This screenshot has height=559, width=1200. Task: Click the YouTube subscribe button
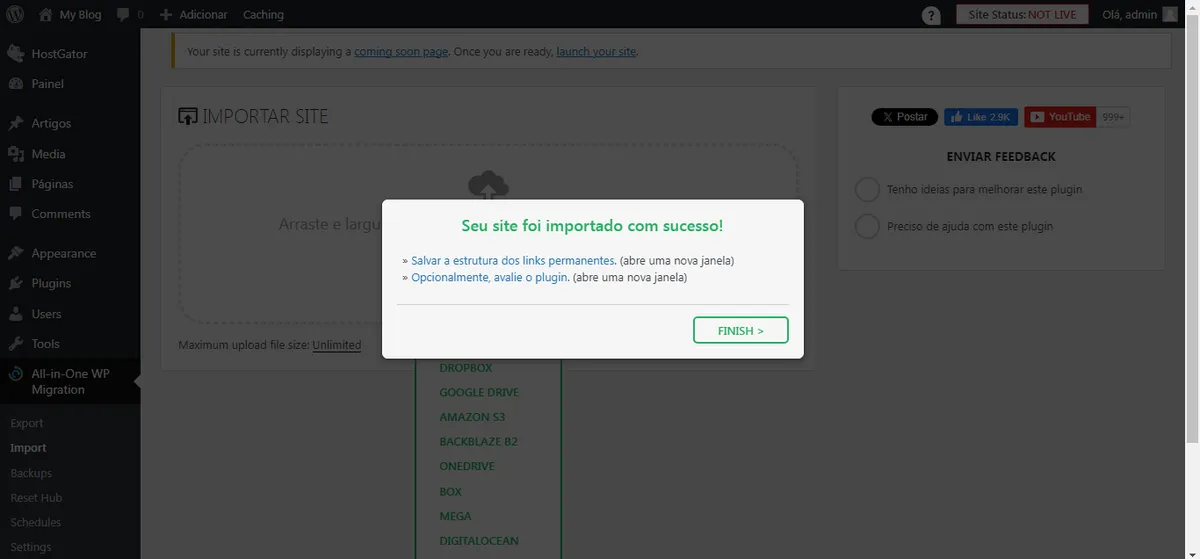coord(1060,117)
